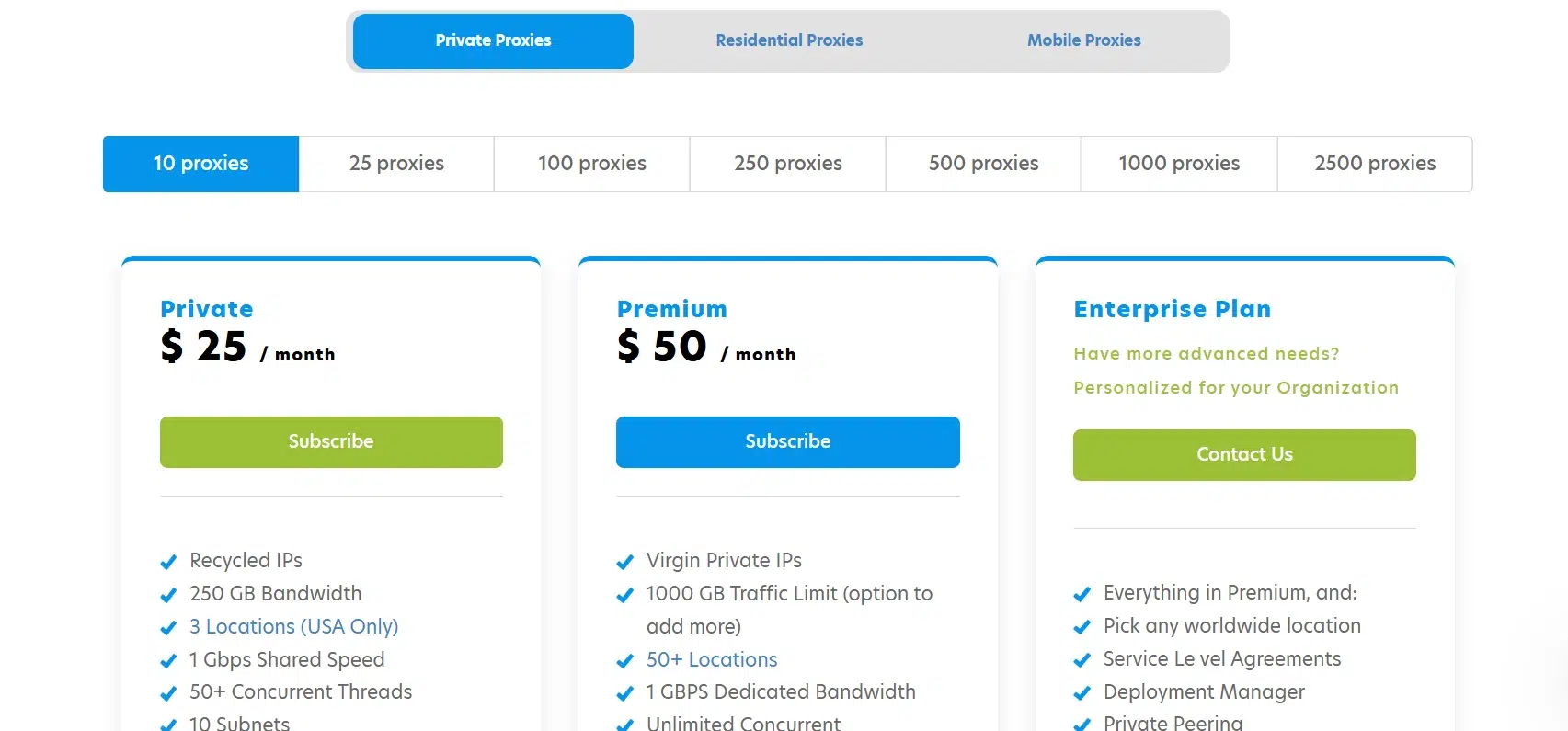The height and width of the screenshot is (731, 1568).
Task: Click the checkmark next to Virgin Private IPs
Action: click(x=625, y=562)
